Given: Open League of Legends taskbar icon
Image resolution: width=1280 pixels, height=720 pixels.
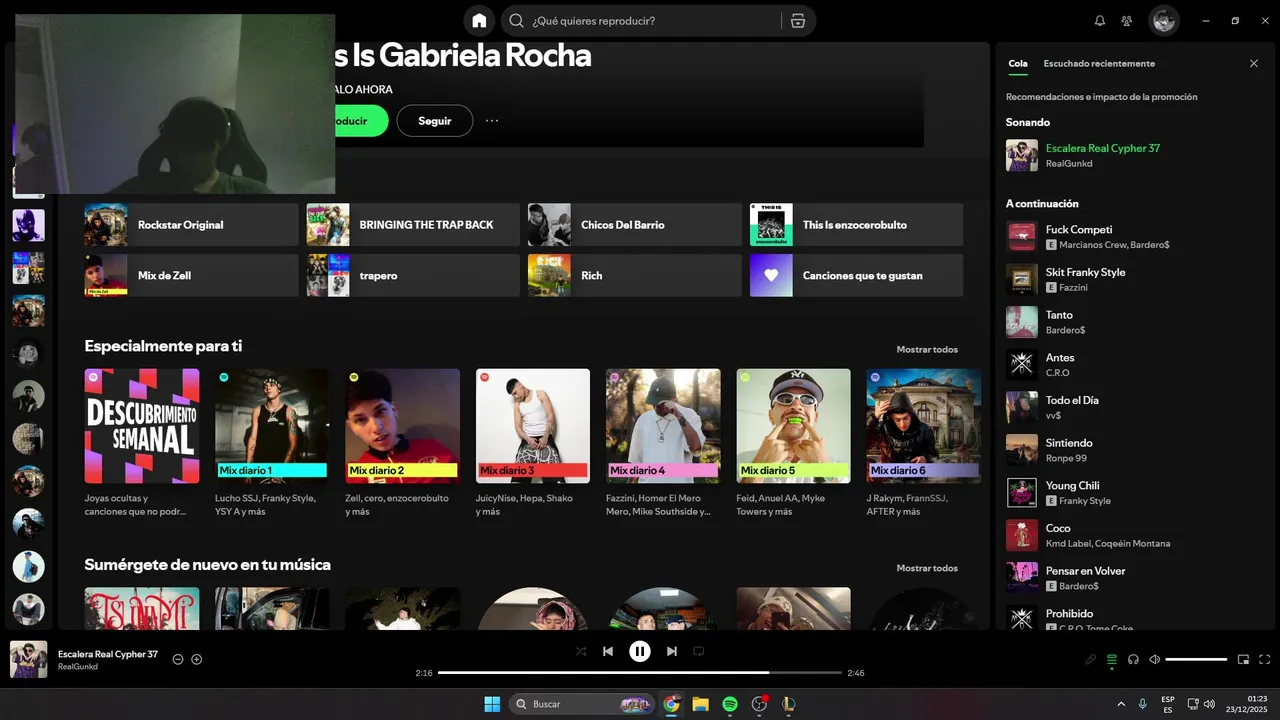Looking at the screenshot, I should point(789,704).
